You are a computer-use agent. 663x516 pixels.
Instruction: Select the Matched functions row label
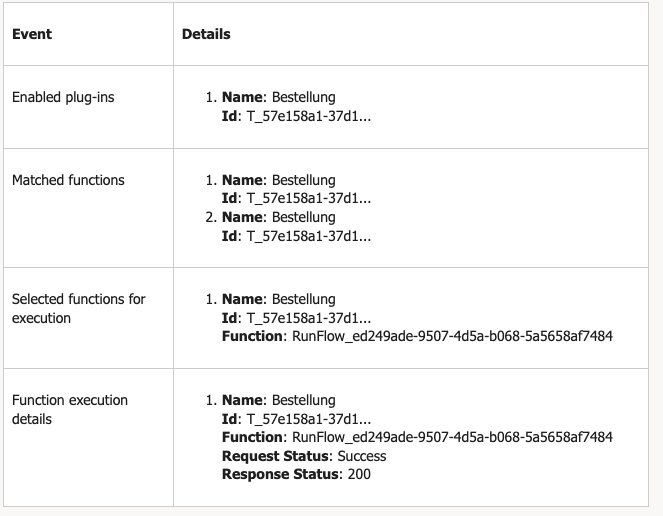pos(68,180)
